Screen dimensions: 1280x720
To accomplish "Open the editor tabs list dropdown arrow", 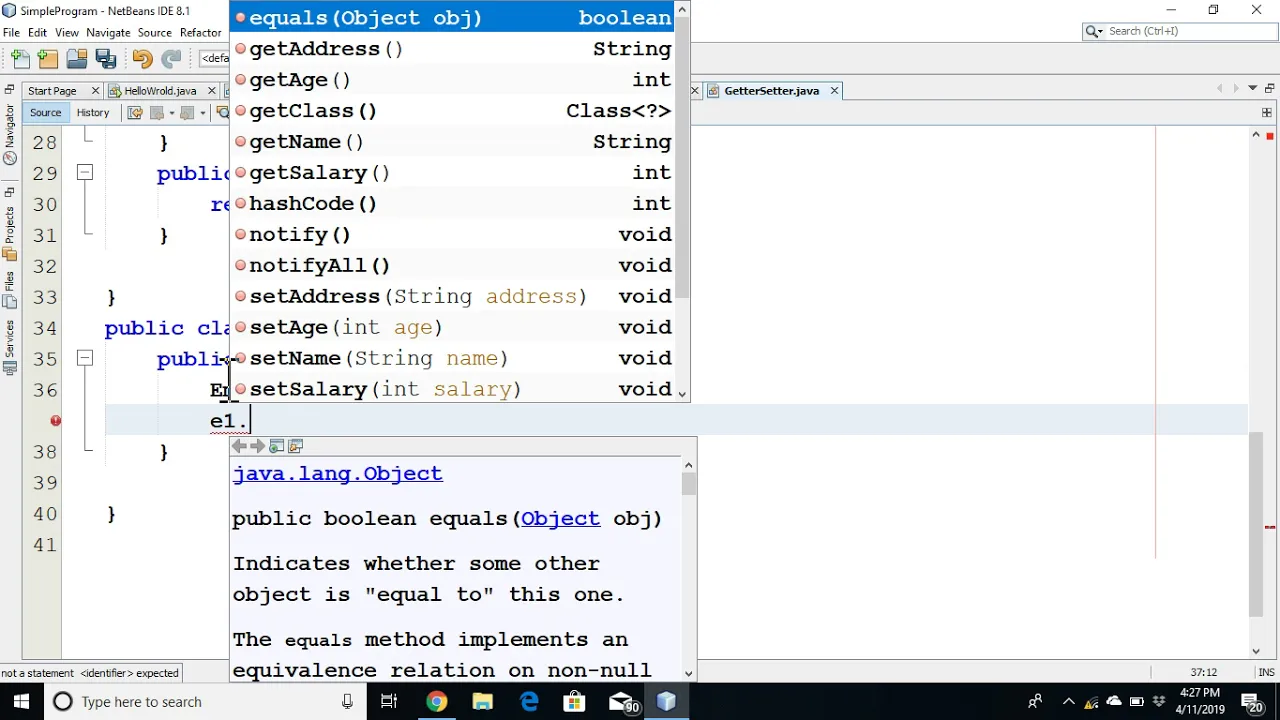I will pos(1252,89).
